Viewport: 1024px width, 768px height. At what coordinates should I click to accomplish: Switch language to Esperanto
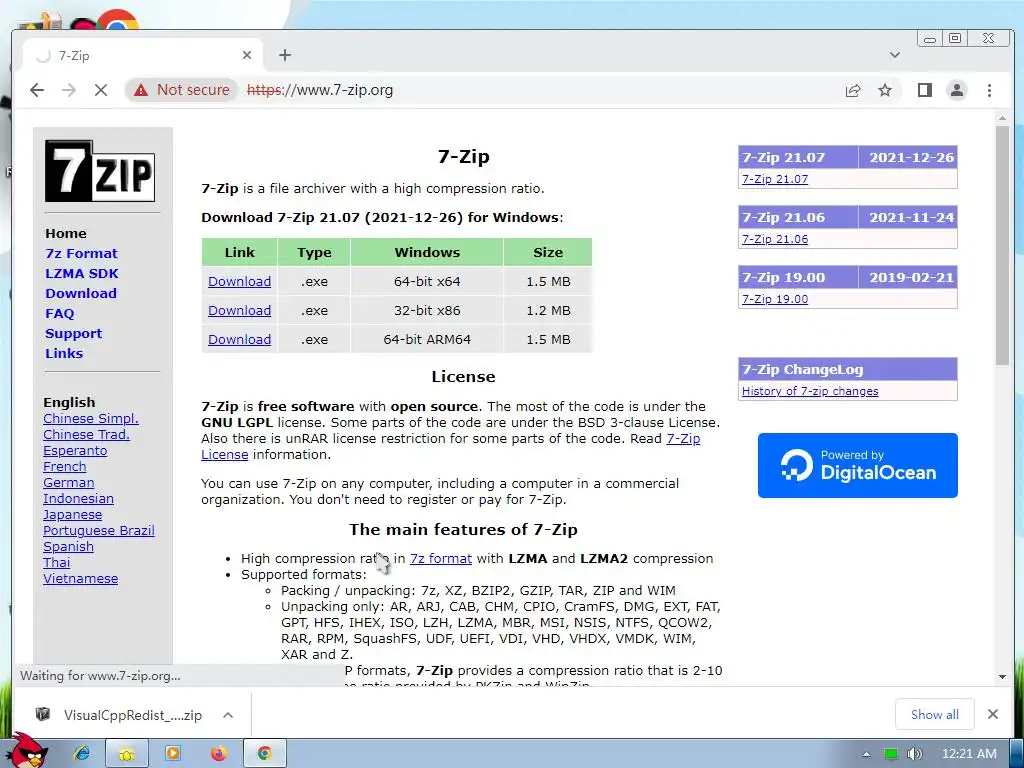[75, 451]
